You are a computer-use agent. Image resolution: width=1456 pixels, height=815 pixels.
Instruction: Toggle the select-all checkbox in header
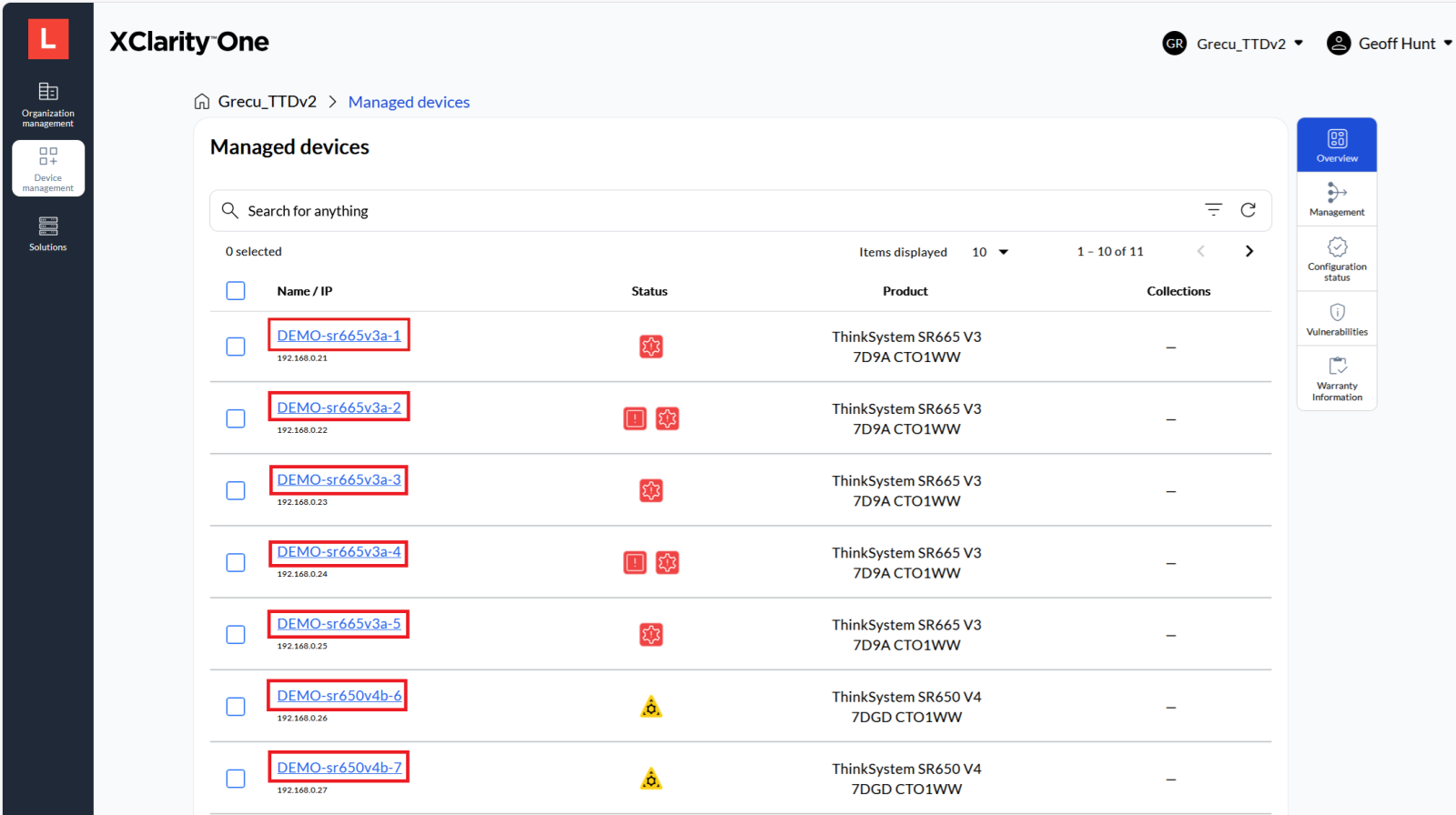[x=236, y=290]
